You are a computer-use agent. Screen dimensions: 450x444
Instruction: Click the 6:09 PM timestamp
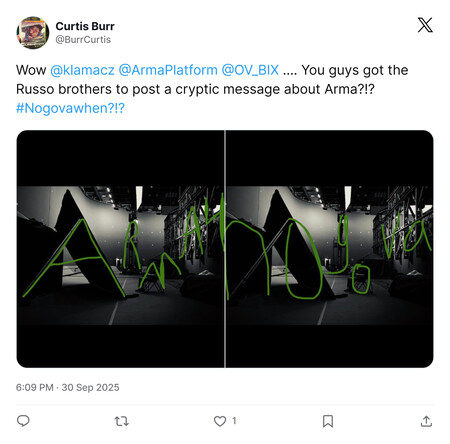35,387
